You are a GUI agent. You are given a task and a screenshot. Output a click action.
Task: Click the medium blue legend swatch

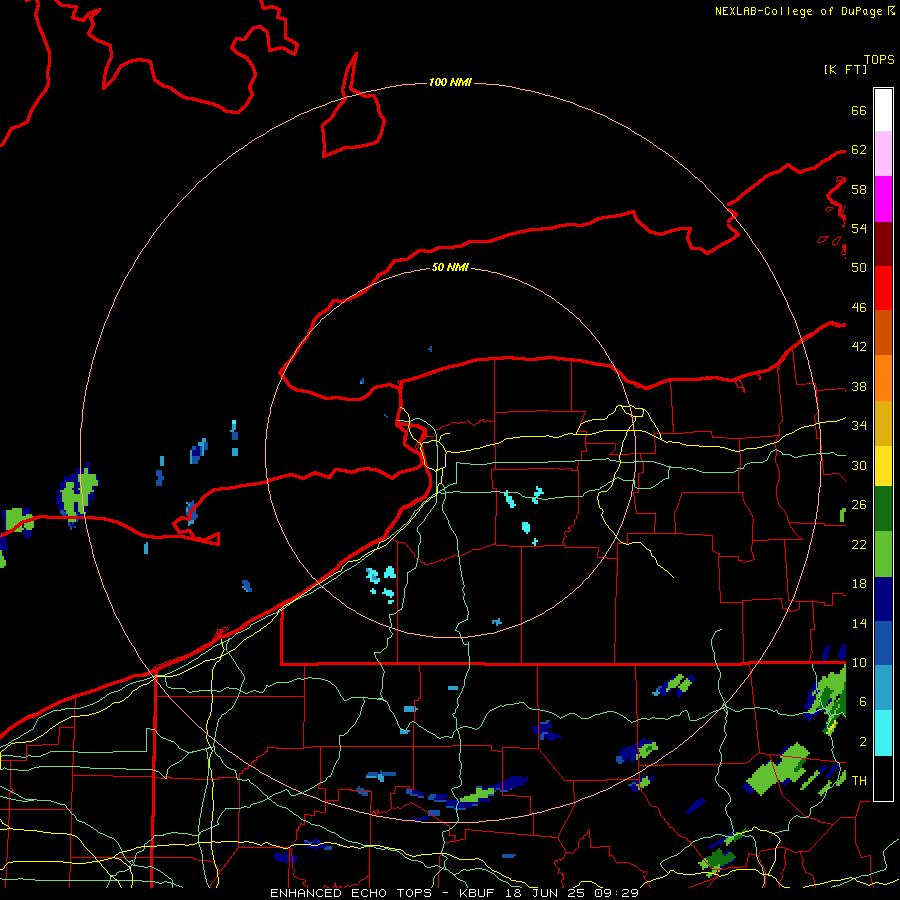coord(883,643)
